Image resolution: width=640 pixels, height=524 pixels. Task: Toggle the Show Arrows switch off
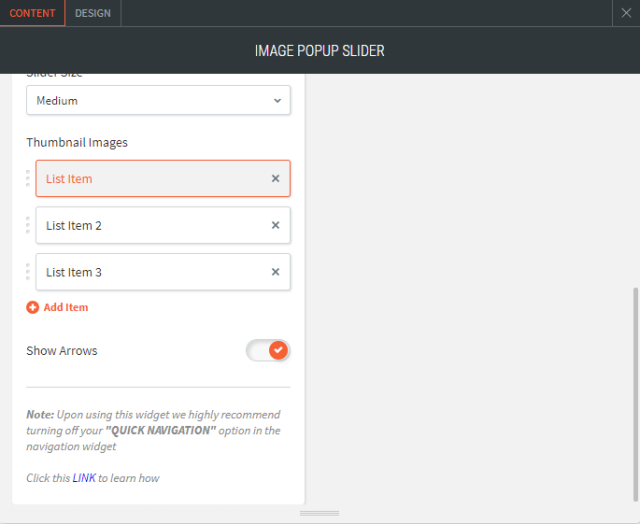click(268, 351)
